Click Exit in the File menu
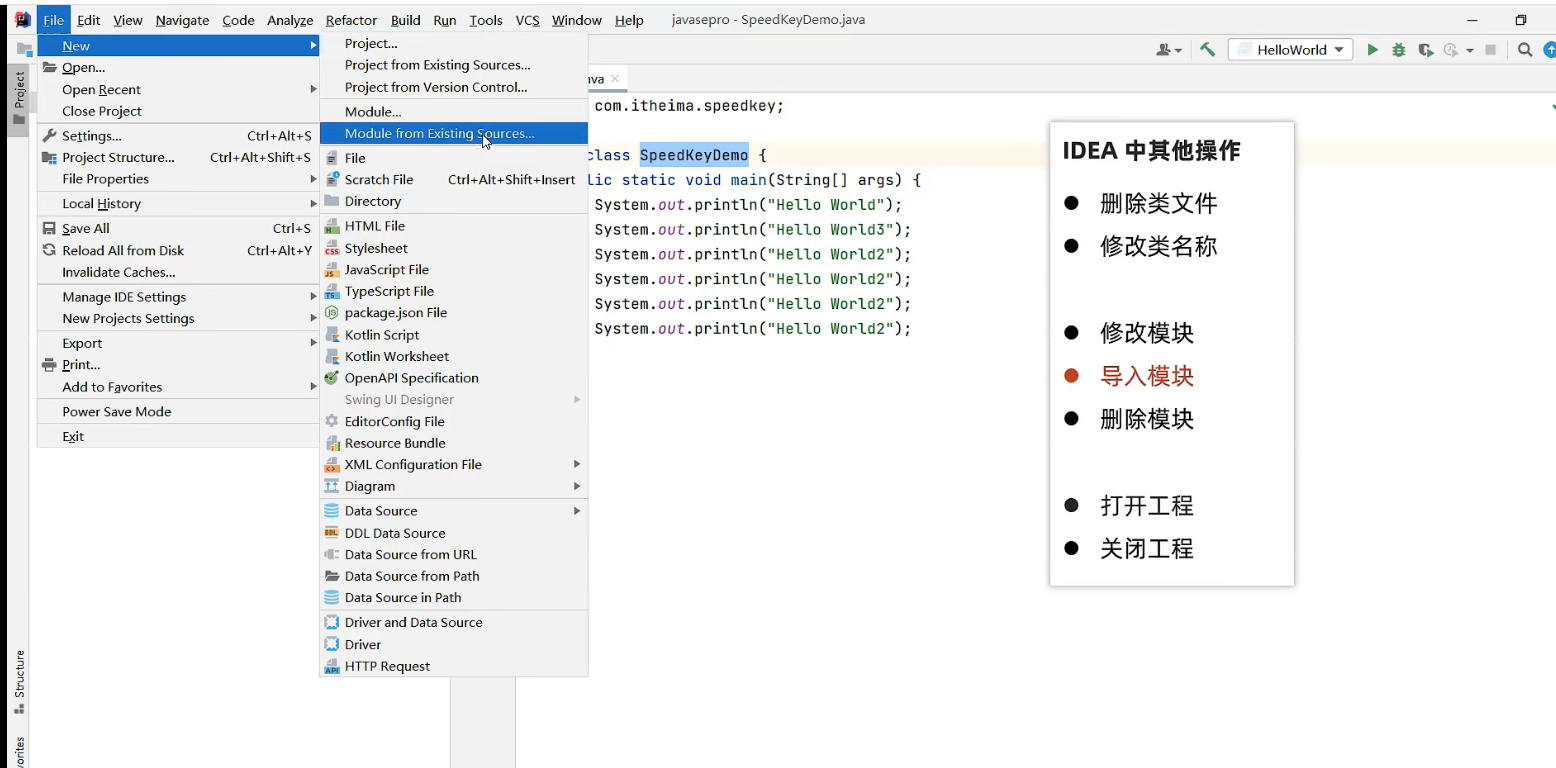This screenshot has height=768, width=1556. click(178, 437)
